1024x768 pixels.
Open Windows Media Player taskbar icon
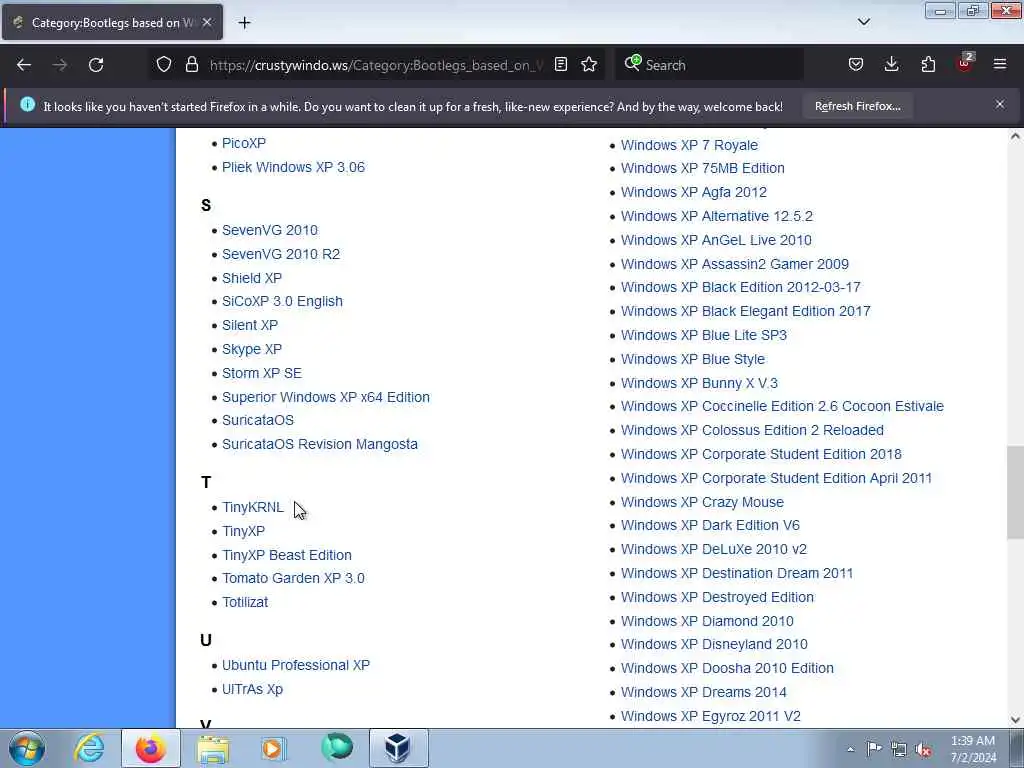(x=274, y=748)
